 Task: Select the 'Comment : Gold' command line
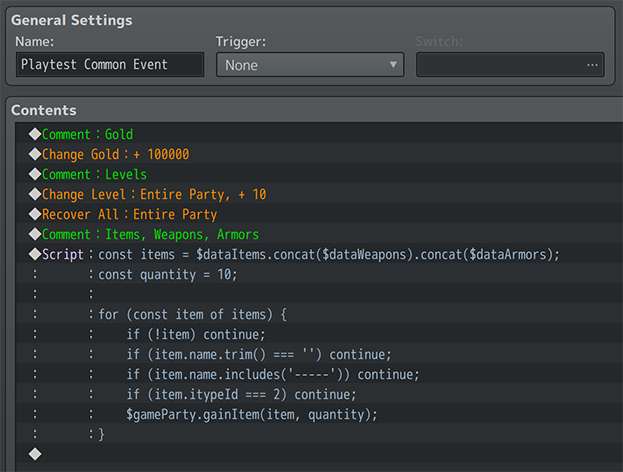[x=319, y=134]
